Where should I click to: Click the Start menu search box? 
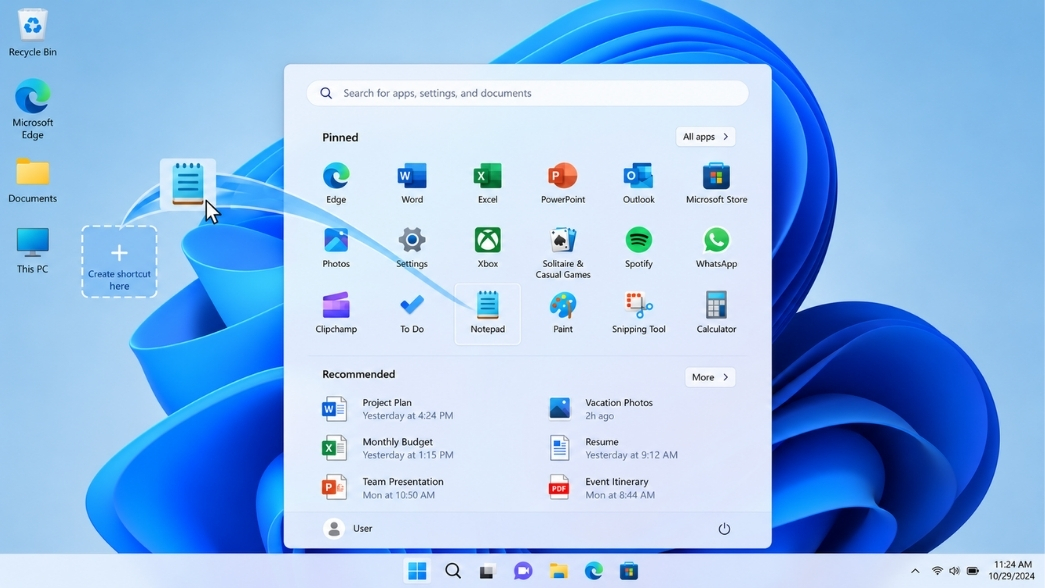[527, 93]
